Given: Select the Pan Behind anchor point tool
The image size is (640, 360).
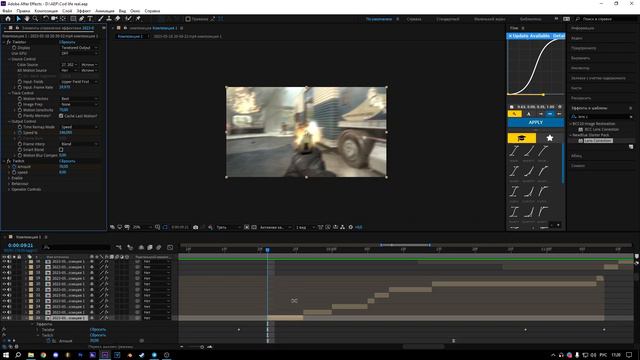Looking at the screenshot, I should pyautogui.click(x=63, y=19).
